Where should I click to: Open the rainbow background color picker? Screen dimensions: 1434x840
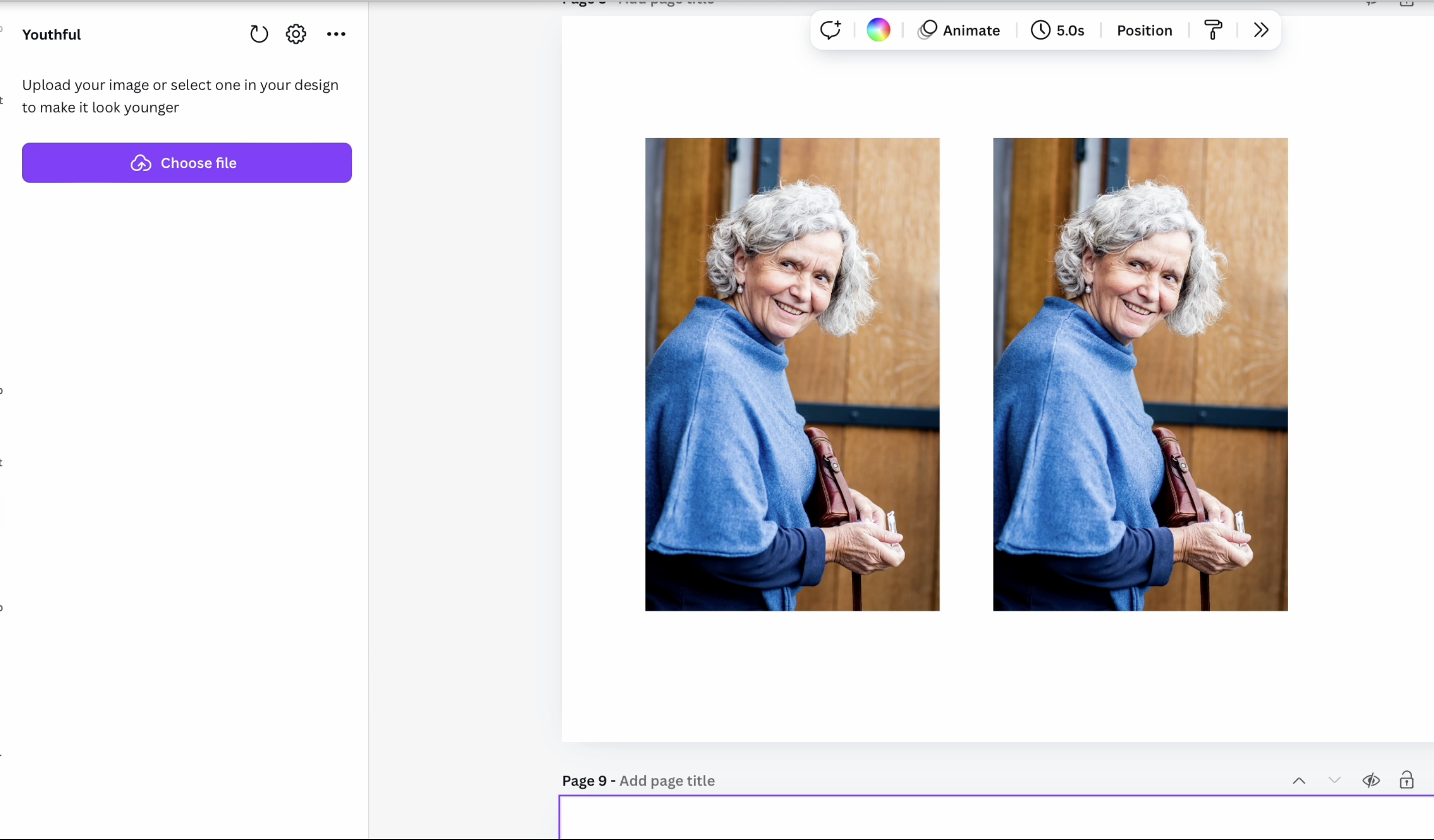click(878, 30)
